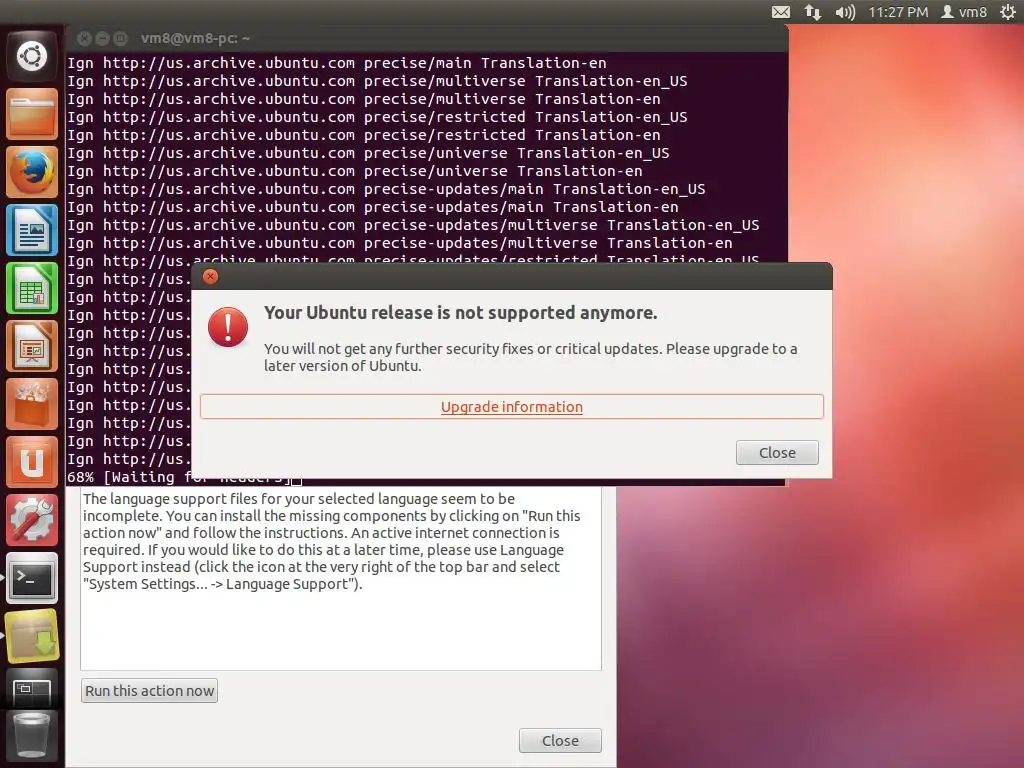Screen dimensions: 1024x768
Task: Close the language support notification window
Action: 560,741
